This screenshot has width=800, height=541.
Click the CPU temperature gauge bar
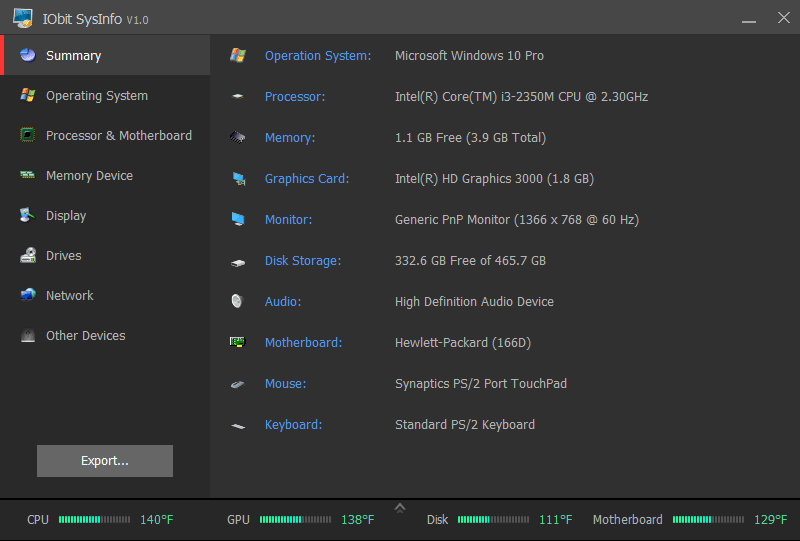[94, 520]
